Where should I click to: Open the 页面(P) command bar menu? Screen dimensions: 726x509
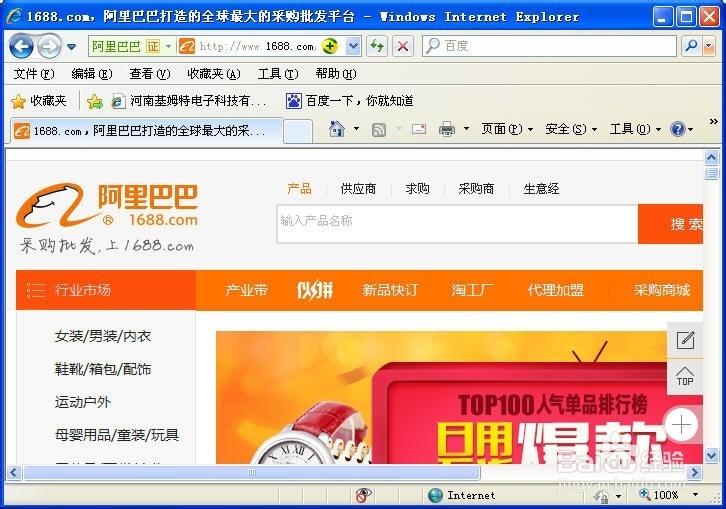click(x=507, y=129)
